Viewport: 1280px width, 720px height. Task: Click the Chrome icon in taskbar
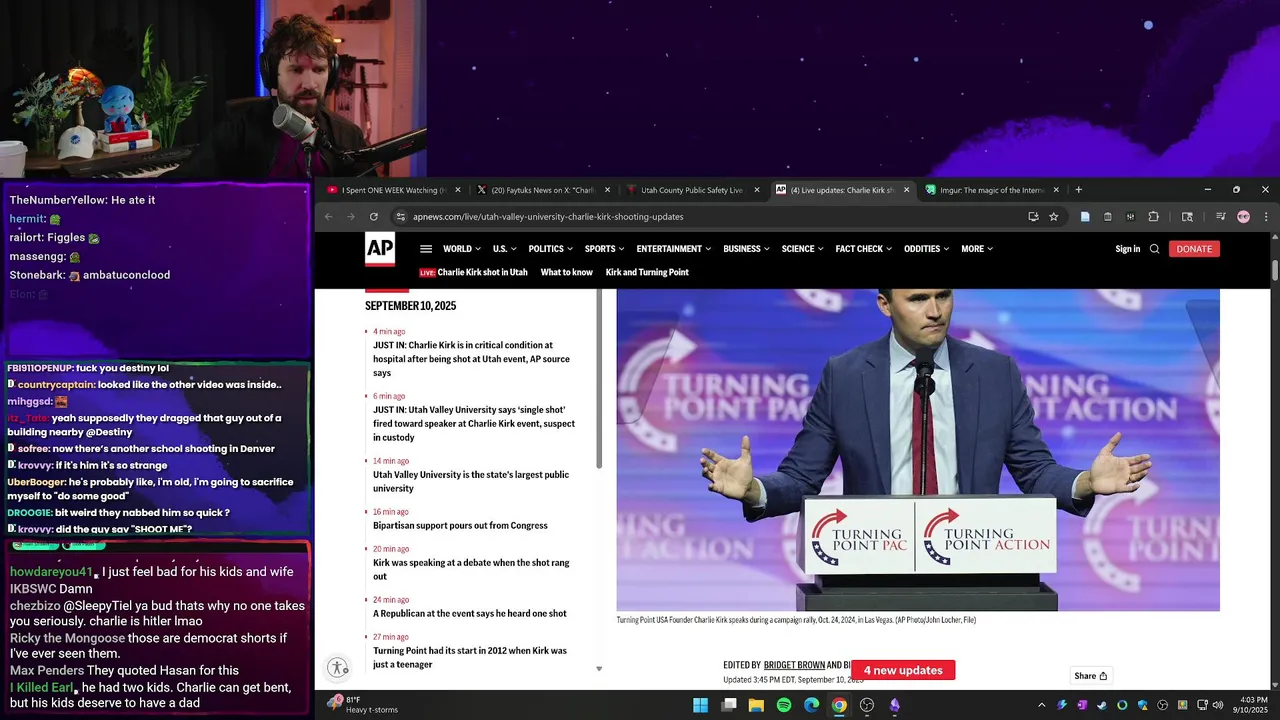tap(839, 705)
